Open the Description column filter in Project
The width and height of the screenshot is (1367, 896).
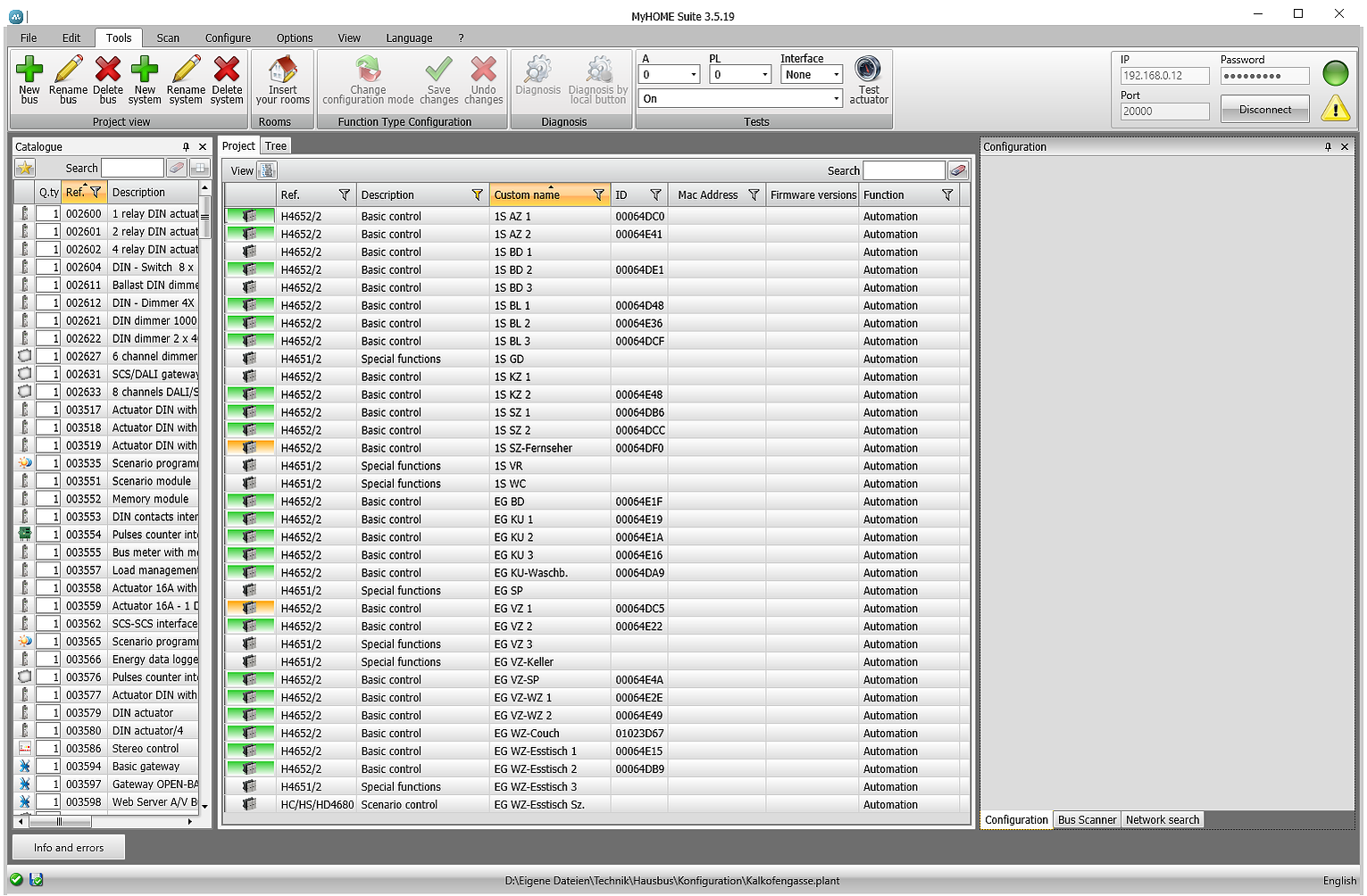click(x=478, y=195)
